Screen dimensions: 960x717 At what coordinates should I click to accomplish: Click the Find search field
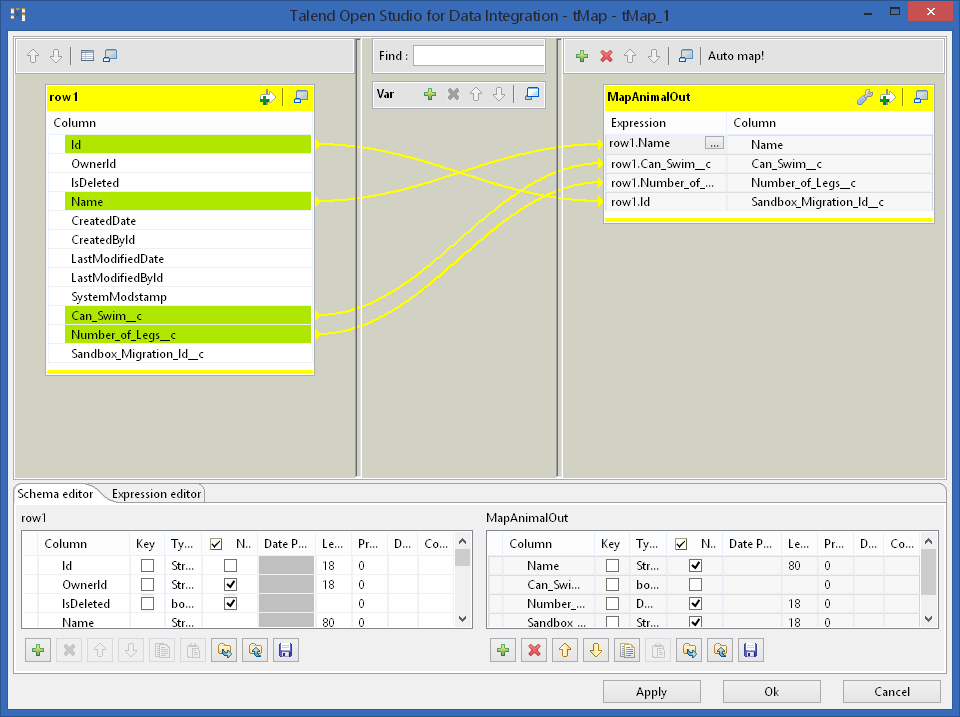point(478,56)
